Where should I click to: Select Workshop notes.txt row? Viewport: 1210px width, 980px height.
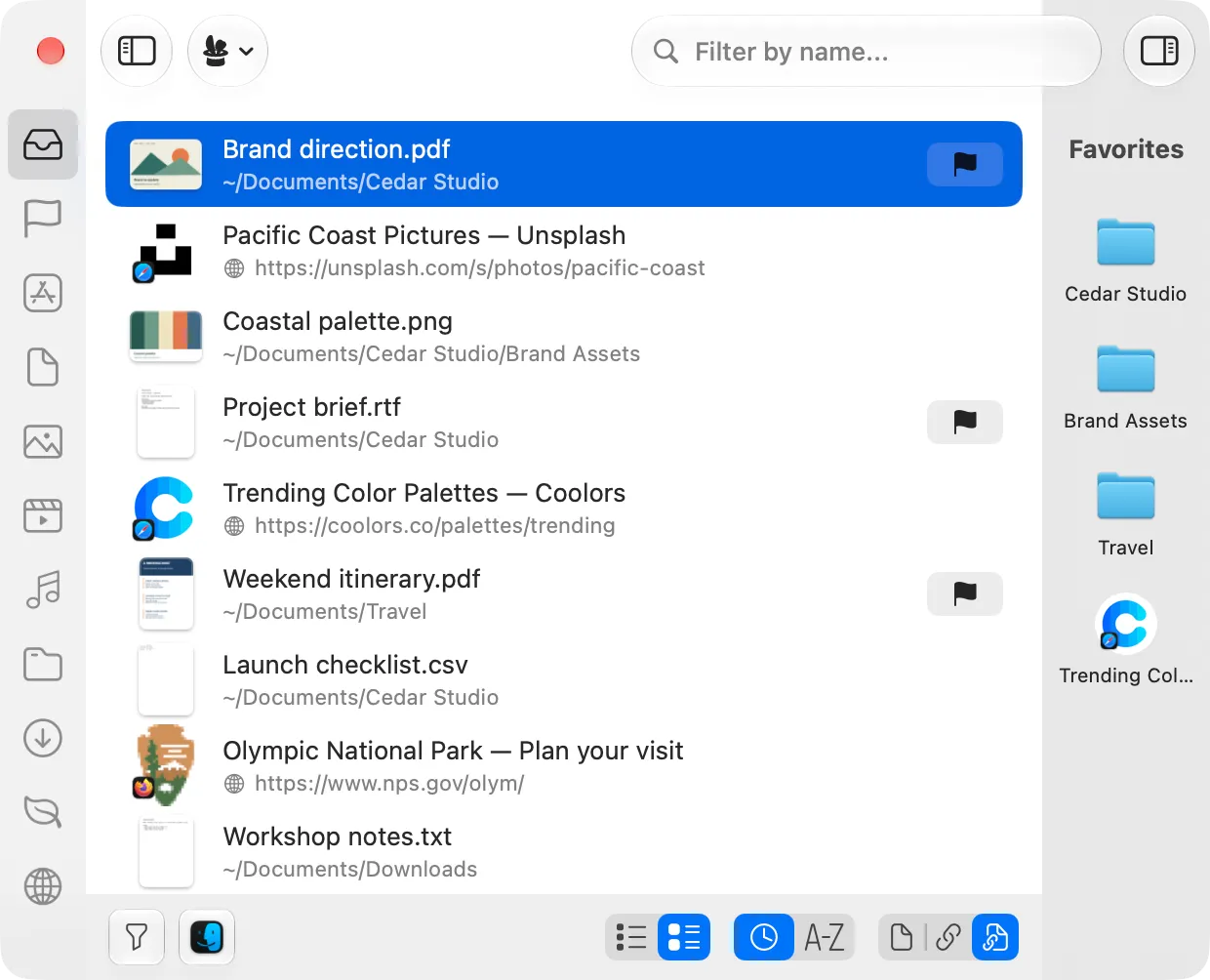click(x=564, y=851)
